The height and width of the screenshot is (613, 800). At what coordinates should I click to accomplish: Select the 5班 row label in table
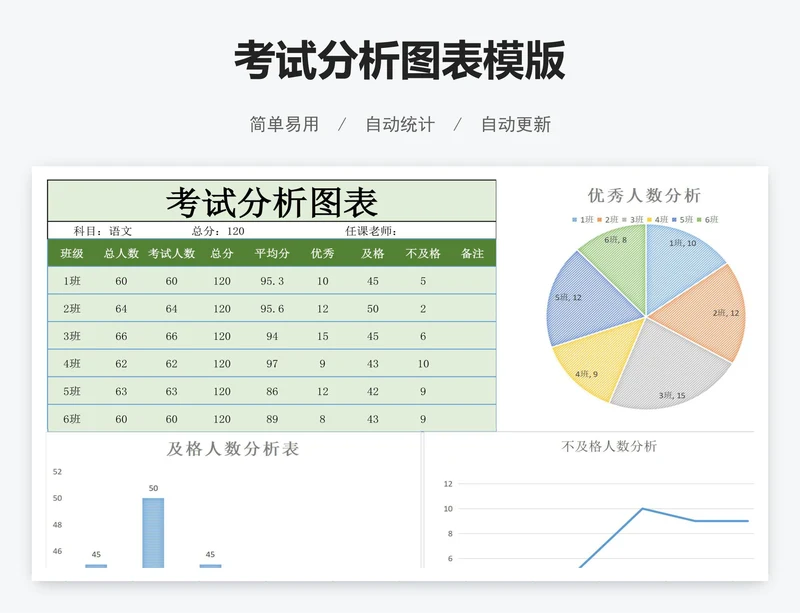click(x=72, y=391)
